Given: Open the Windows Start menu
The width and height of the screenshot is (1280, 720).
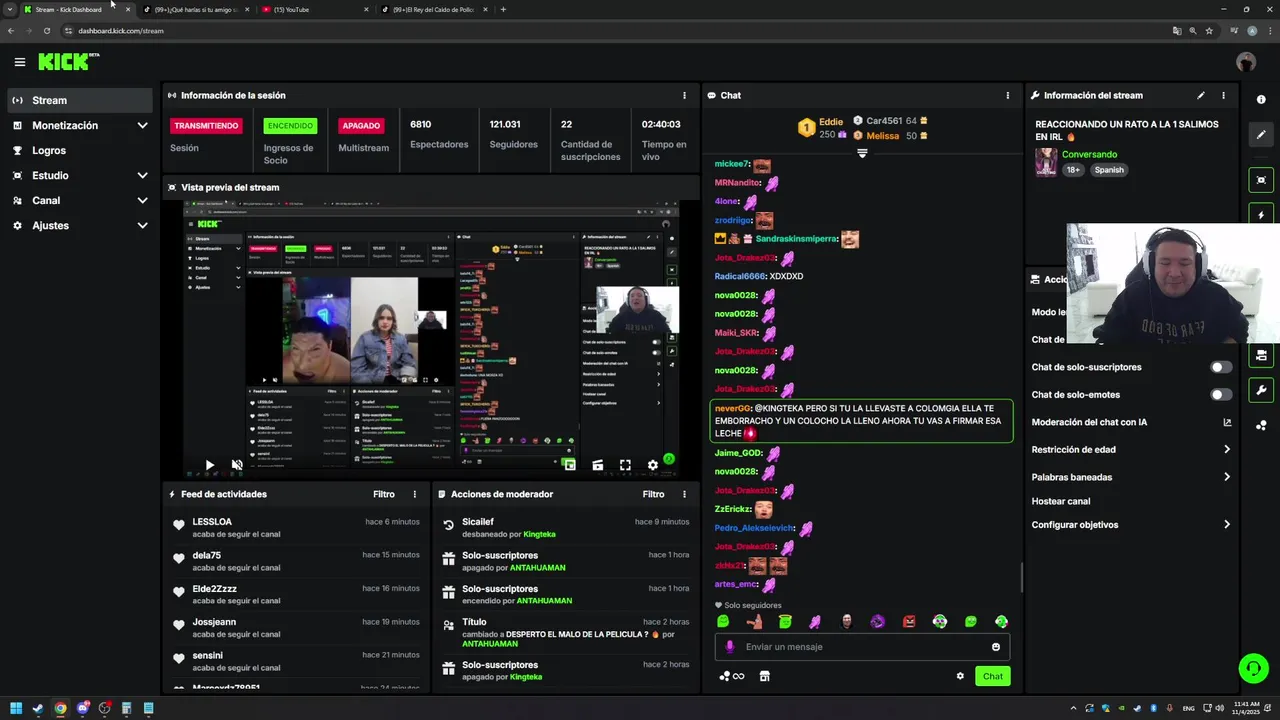Looking at the screenshot, I should (x=16, y=708).
